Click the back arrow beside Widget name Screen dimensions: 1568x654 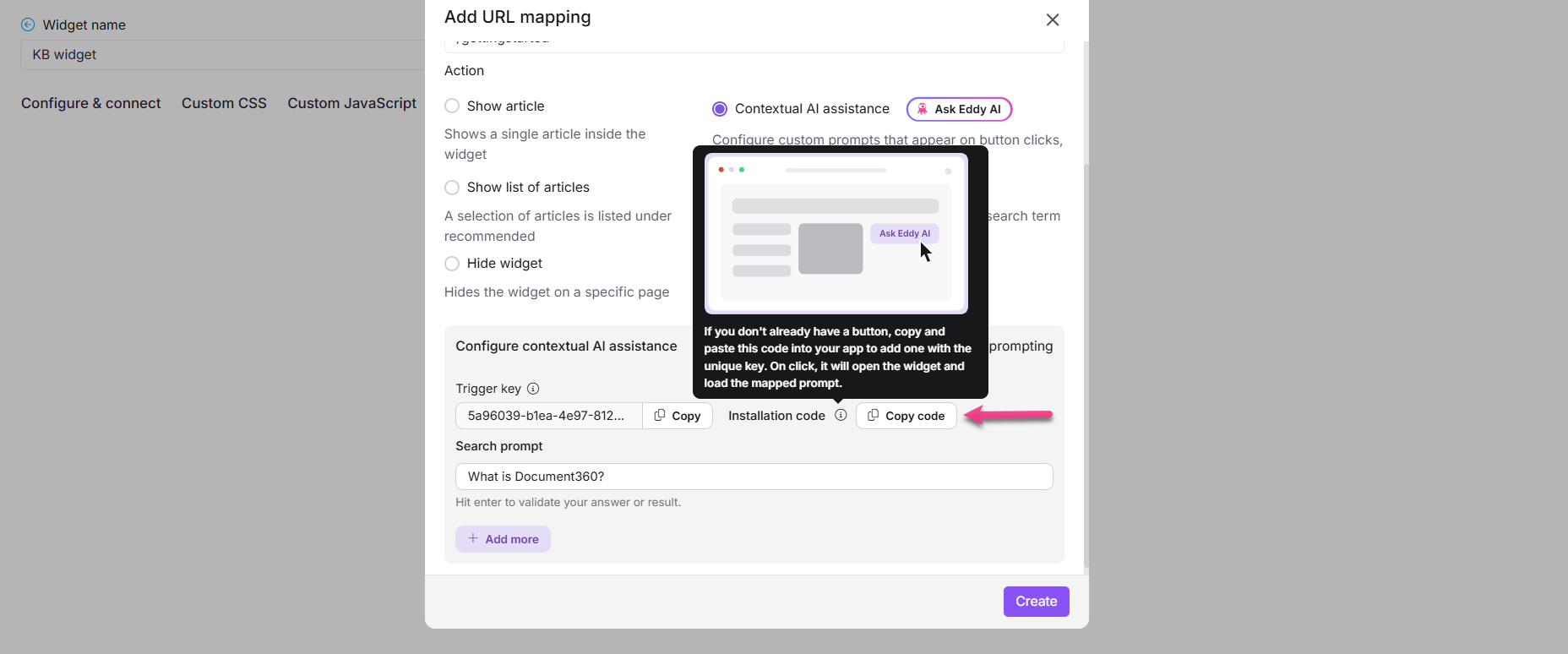28,25
